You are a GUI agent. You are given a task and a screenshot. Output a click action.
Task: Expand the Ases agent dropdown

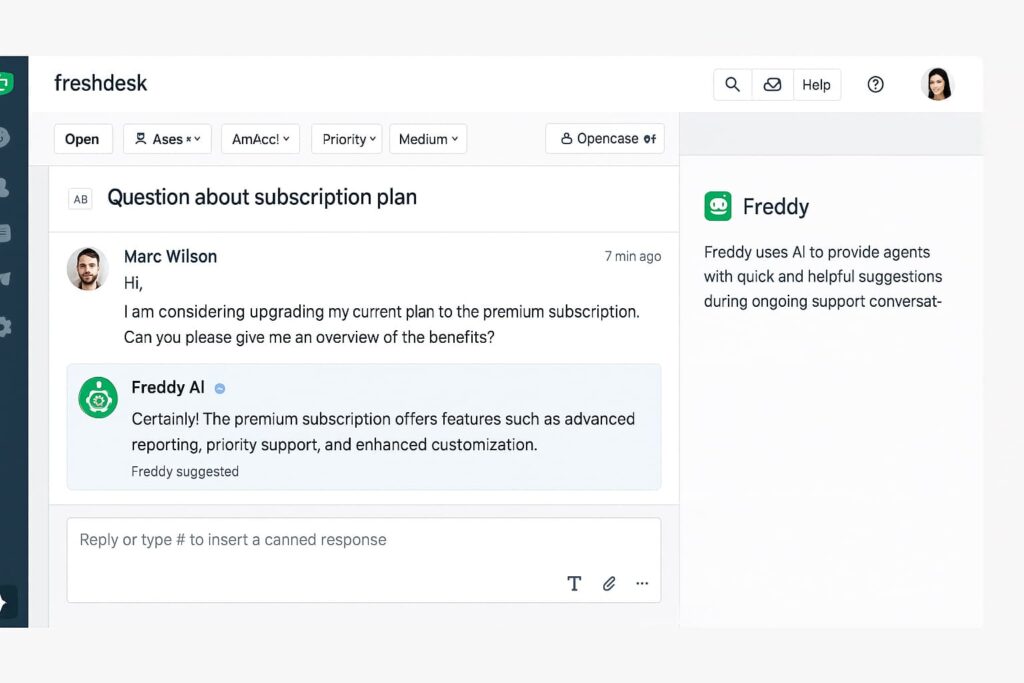tap(167, 139)
